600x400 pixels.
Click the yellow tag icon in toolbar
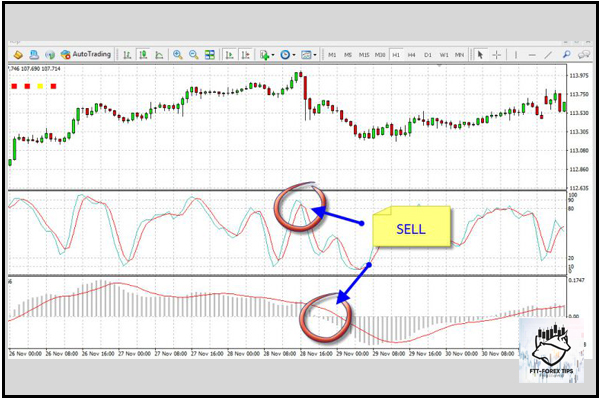[18, 55]
